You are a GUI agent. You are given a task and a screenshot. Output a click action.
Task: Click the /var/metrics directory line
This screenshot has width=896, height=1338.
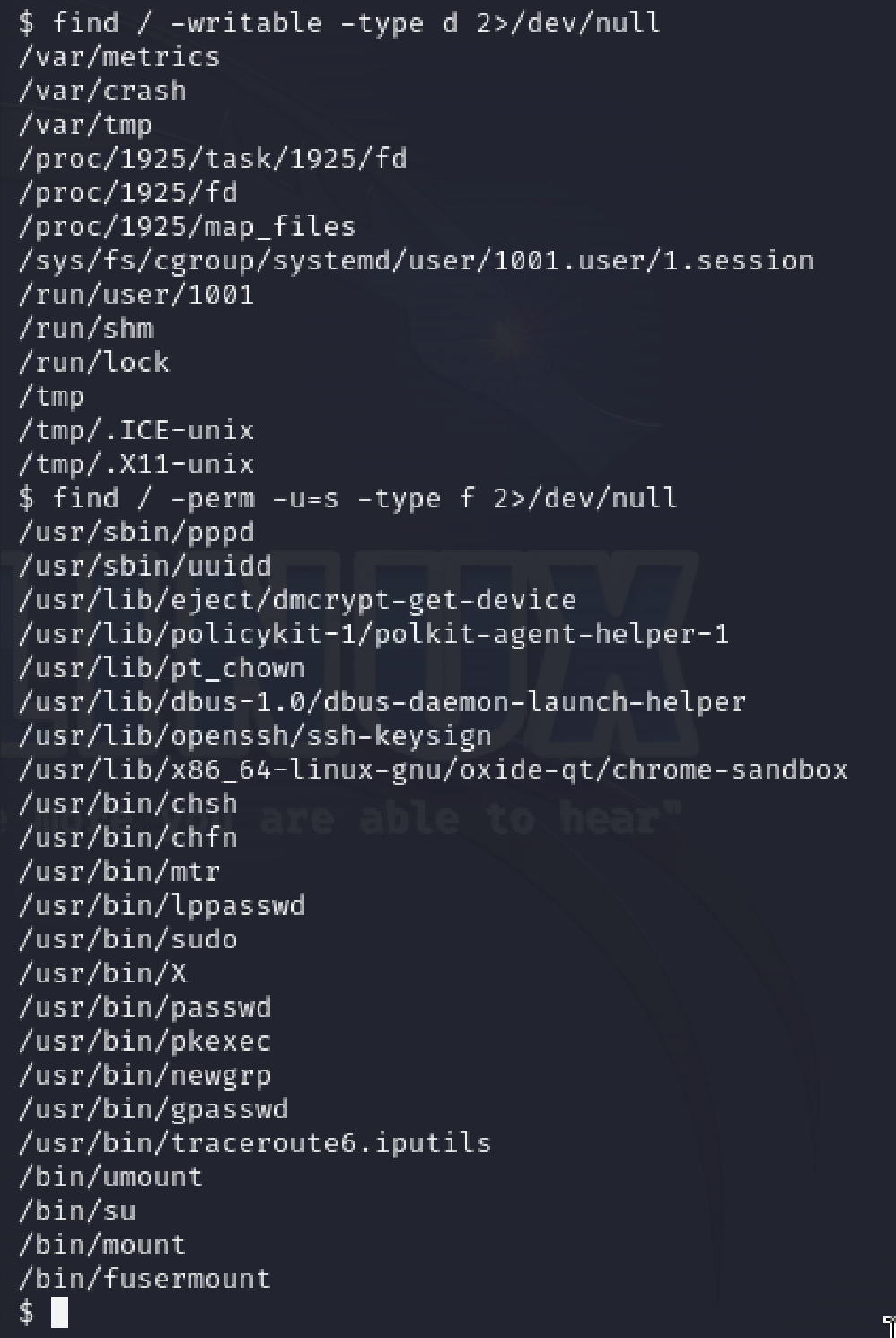119,57
